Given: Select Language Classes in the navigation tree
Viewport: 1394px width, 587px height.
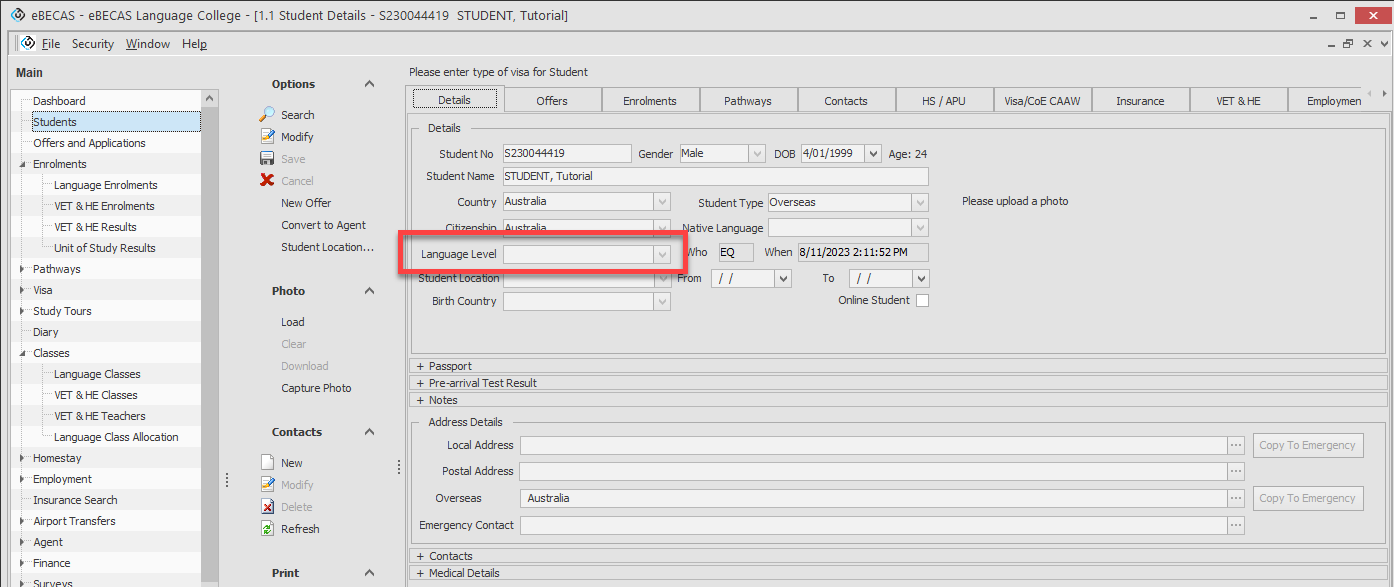Looking at the screenshot, I should 97,374.
